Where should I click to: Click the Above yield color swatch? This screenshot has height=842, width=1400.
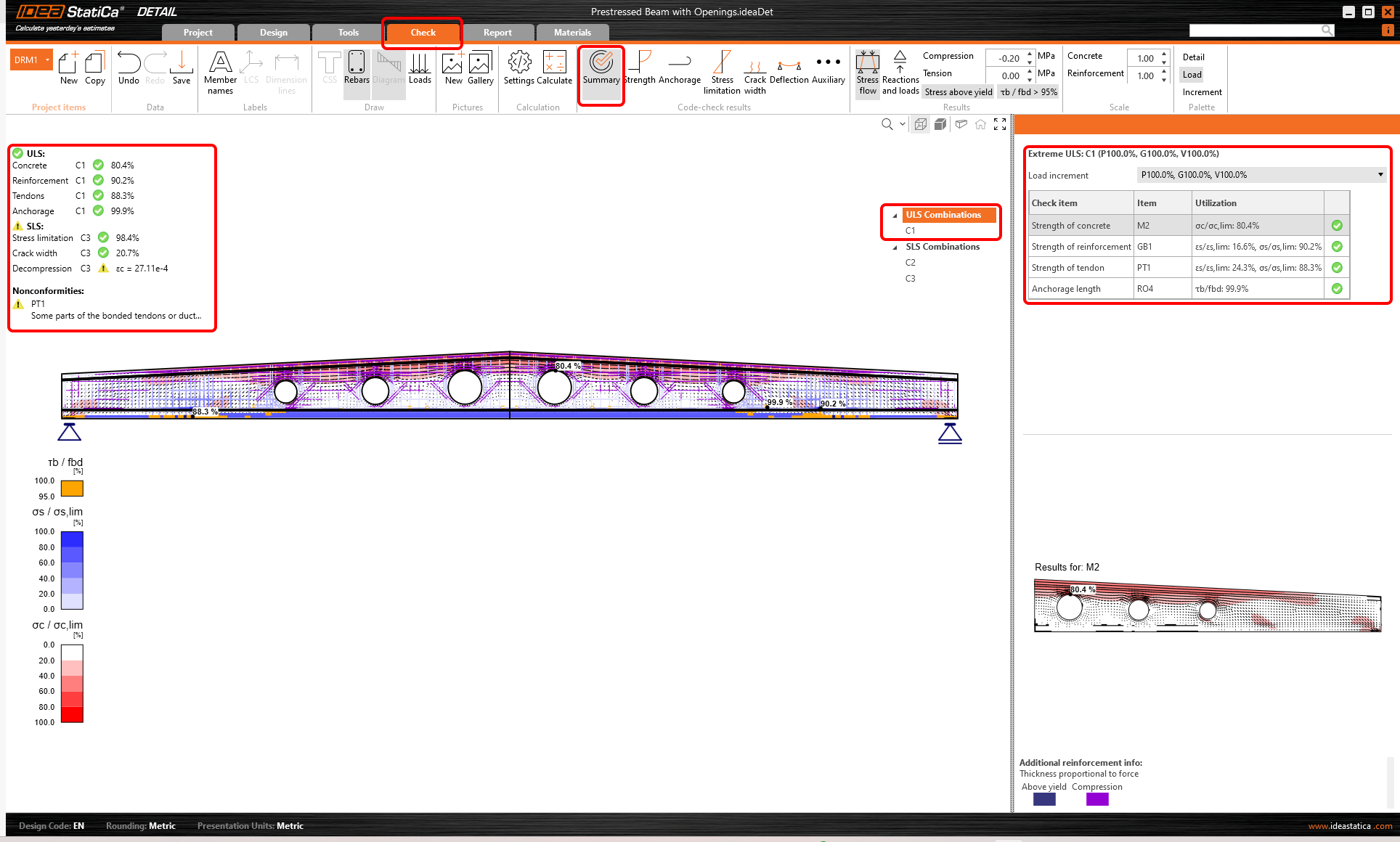point(1043,799)
